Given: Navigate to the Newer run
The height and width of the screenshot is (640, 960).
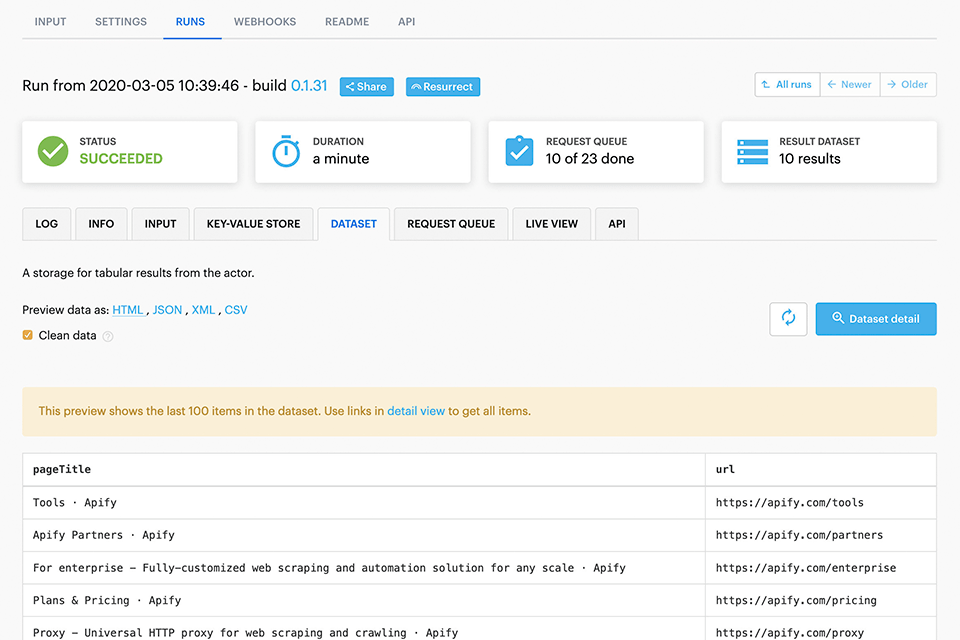Looking at the screenshot, I should tap(850, 85).
